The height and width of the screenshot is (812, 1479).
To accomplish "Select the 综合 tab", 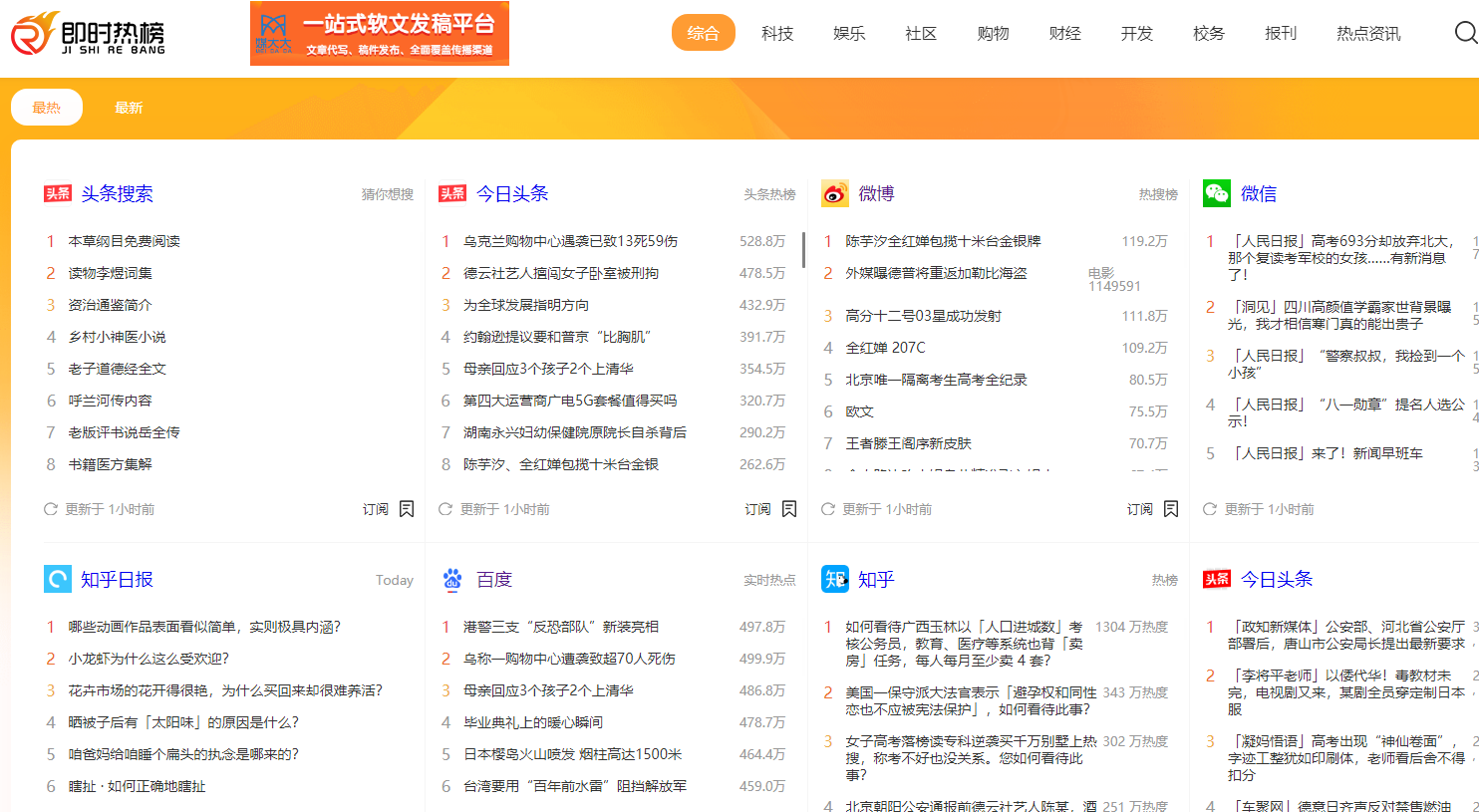I will tap(704, 33).
